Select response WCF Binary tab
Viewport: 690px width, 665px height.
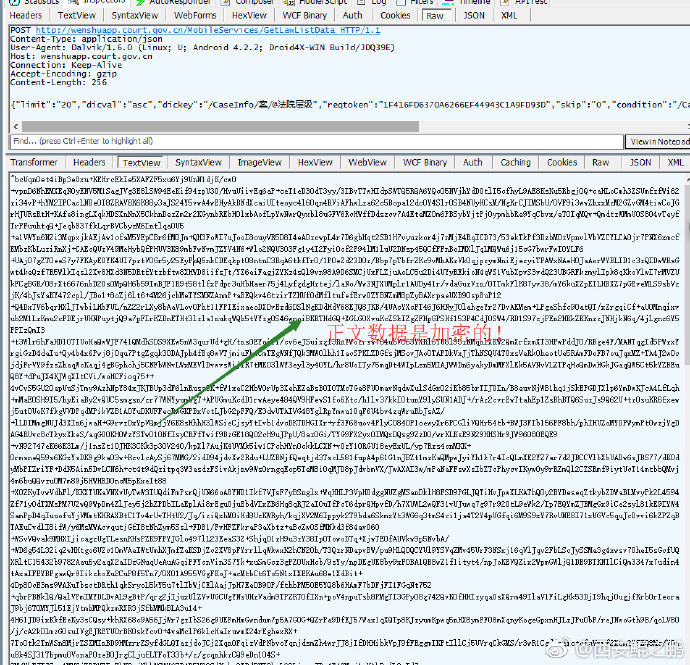pyautogui.click(x=425, y=162)
